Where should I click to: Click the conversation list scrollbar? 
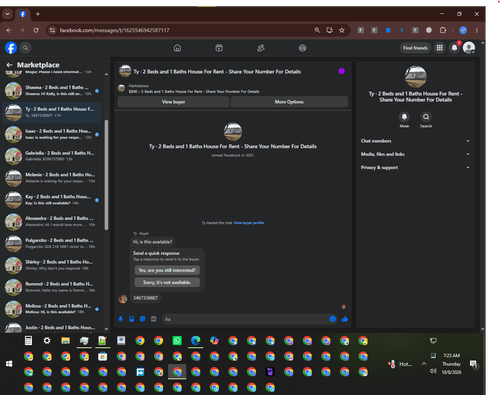106,175
